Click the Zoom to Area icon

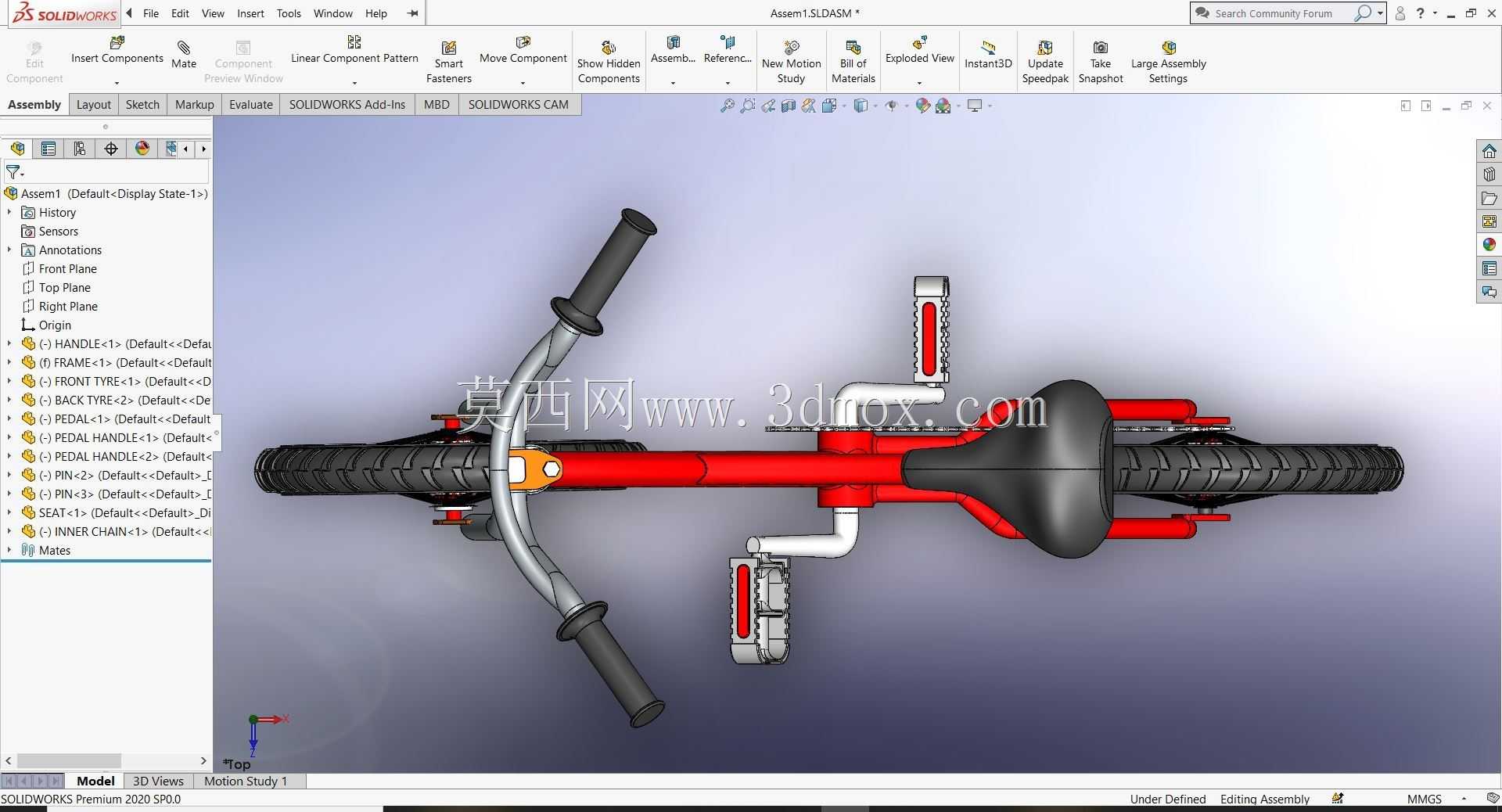click(748, 106)
